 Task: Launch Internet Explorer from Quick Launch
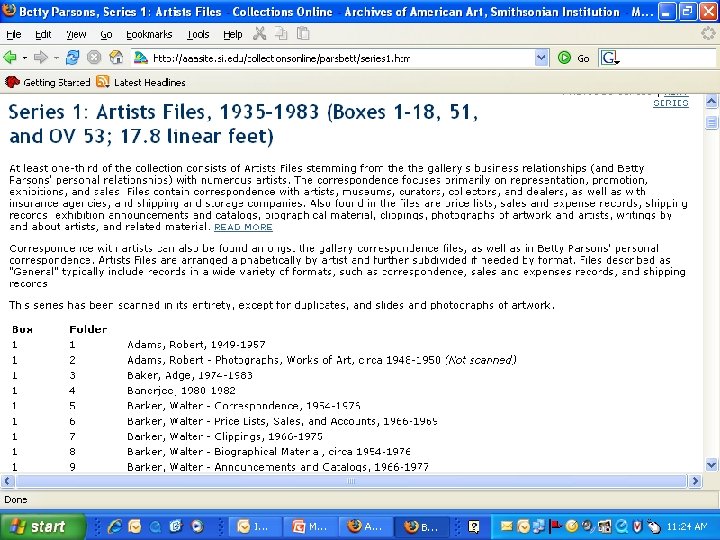114,526
